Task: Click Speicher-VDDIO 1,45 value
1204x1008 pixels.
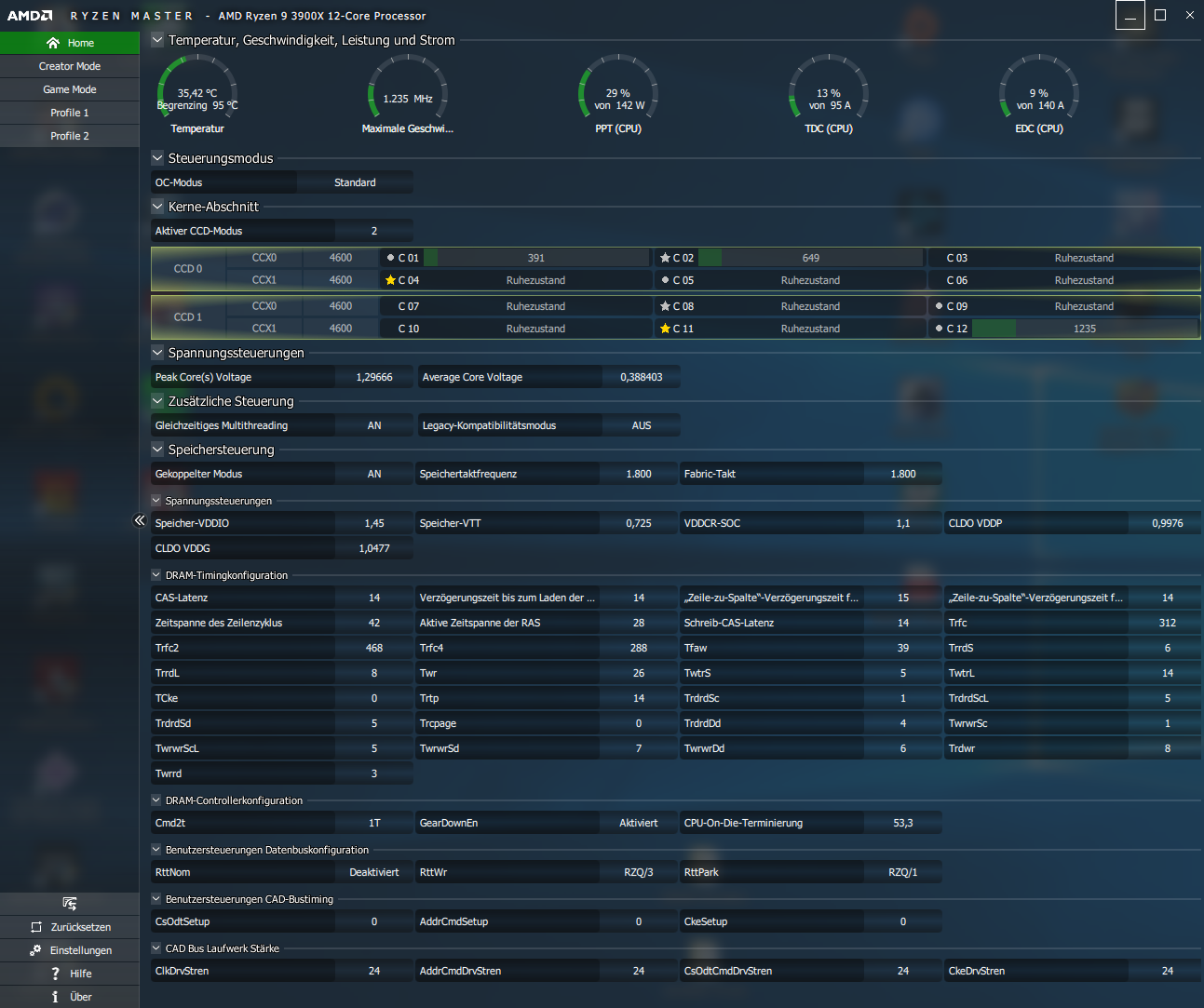Action: point(374,523)
